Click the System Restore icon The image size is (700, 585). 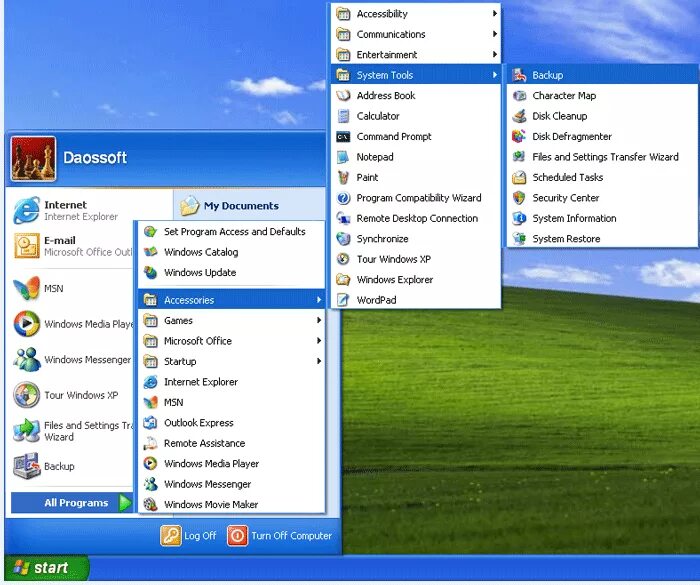click(x=519, y=238)
